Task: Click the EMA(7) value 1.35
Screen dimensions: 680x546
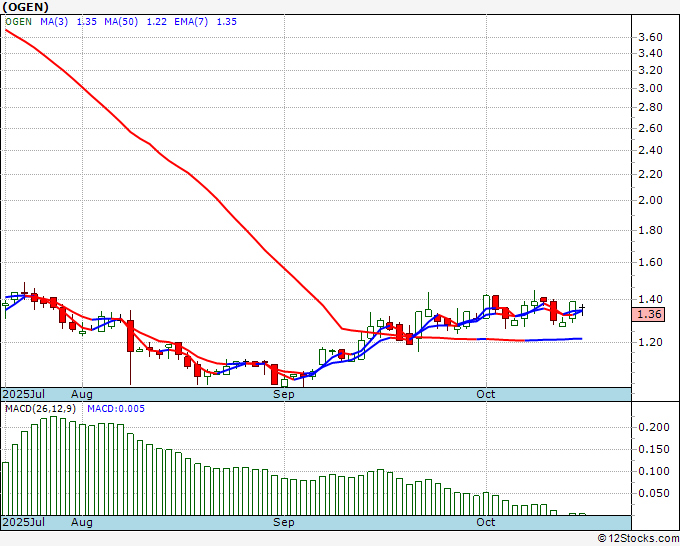Action: 226,22
